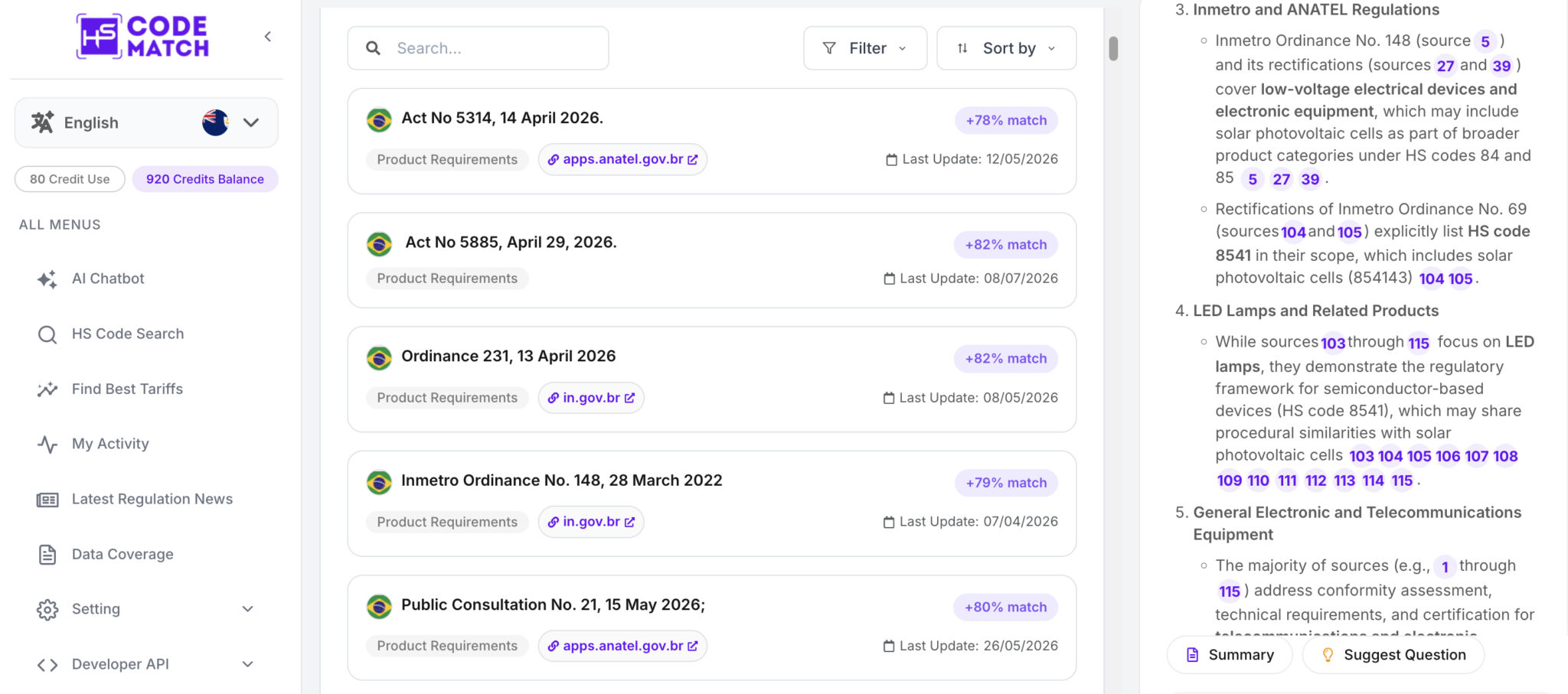The image size is (1568, 694).
Task: Click the calendar icon on Act No 5885
Action: pos(889,279)
